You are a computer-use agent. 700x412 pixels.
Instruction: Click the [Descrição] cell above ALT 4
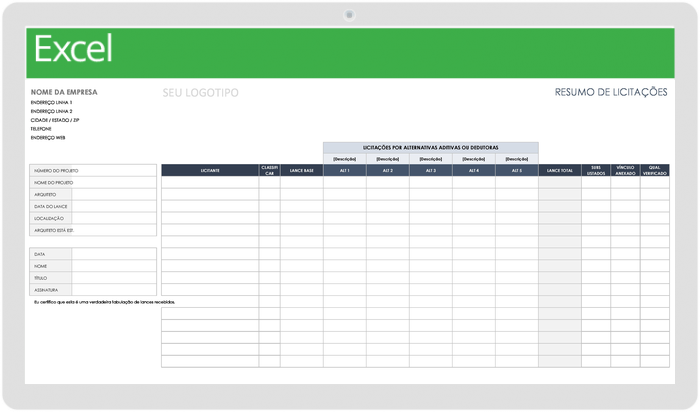(474, 159)
